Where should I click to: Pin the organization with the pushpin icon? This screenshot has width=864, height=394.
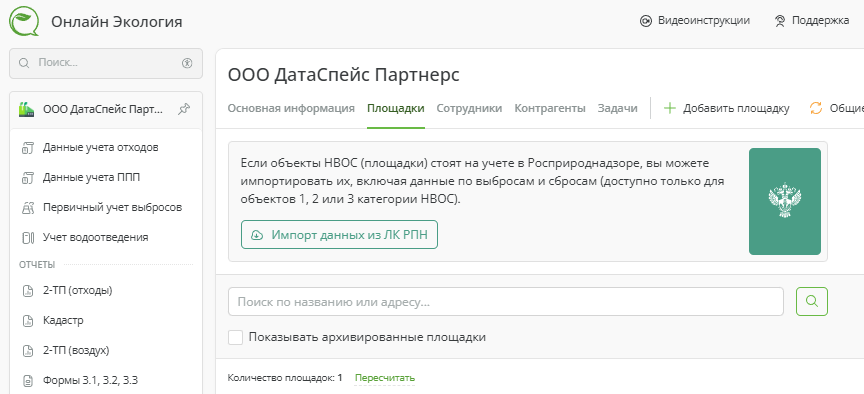(184, 109)
